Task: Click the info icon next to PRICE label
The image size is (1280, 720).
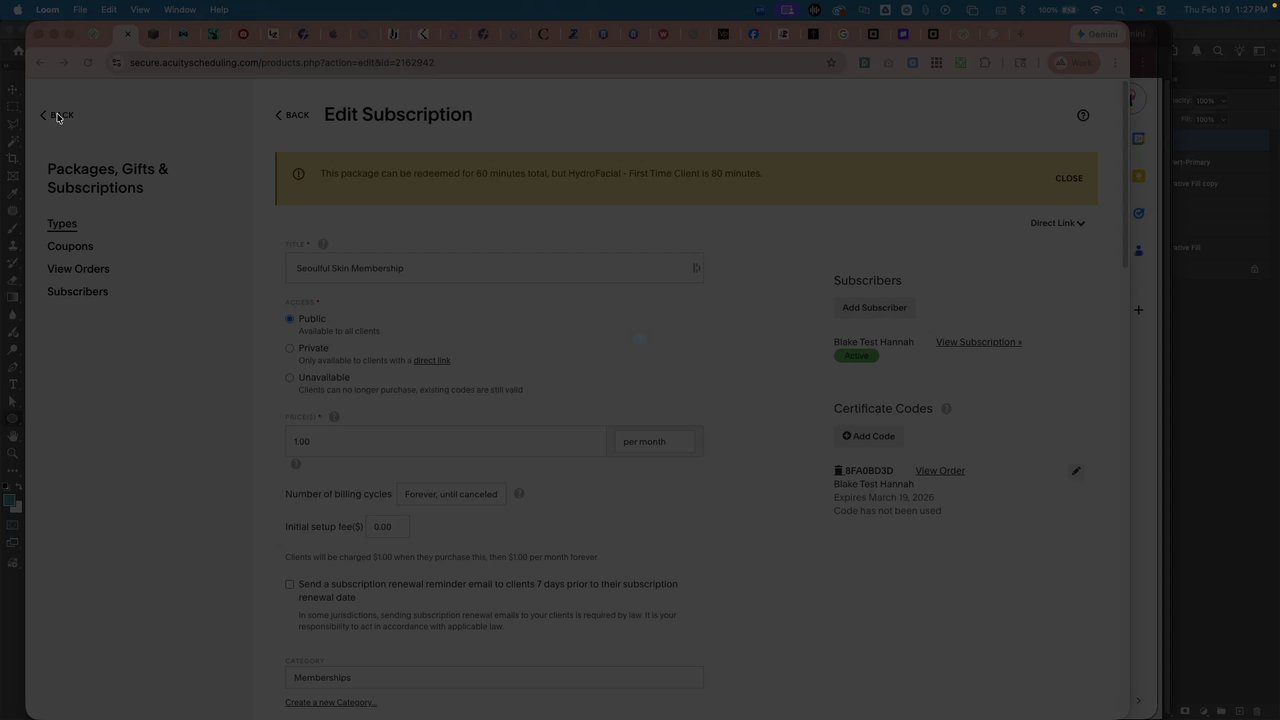Action: 334,417
